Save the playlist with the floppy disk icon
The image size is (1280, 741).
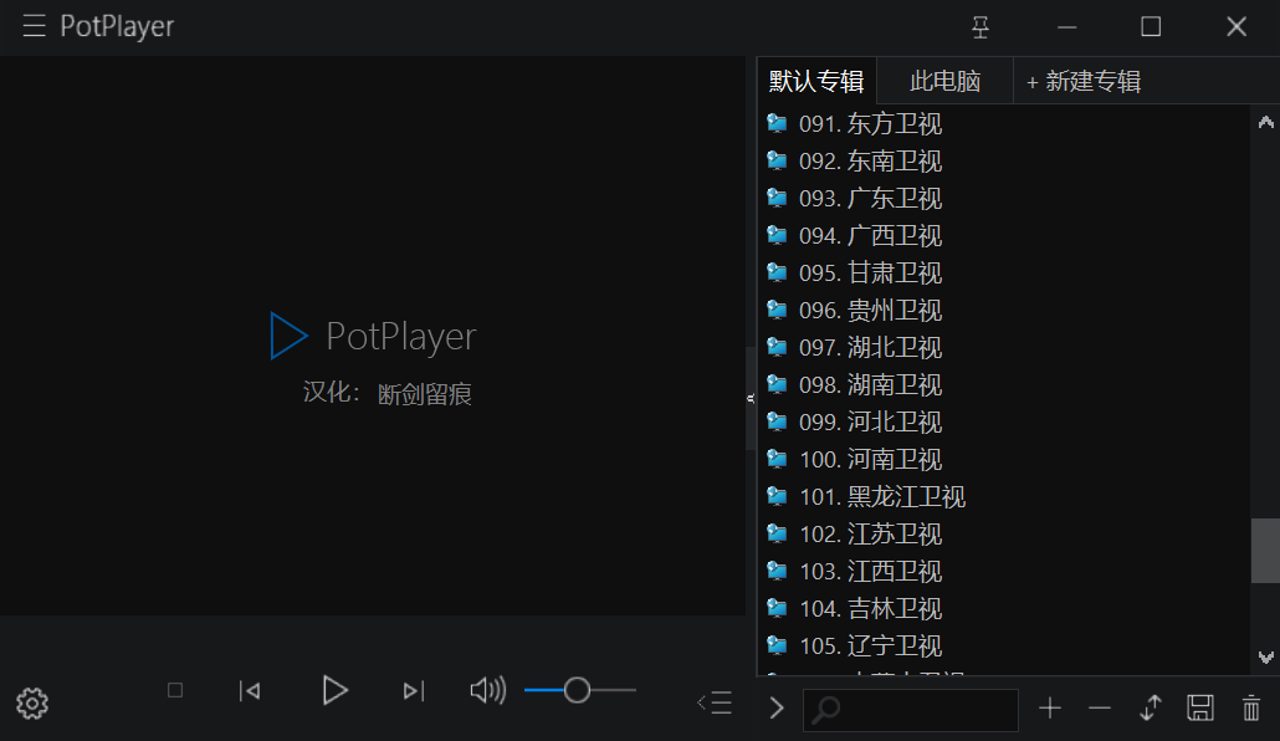(1200, 708)
